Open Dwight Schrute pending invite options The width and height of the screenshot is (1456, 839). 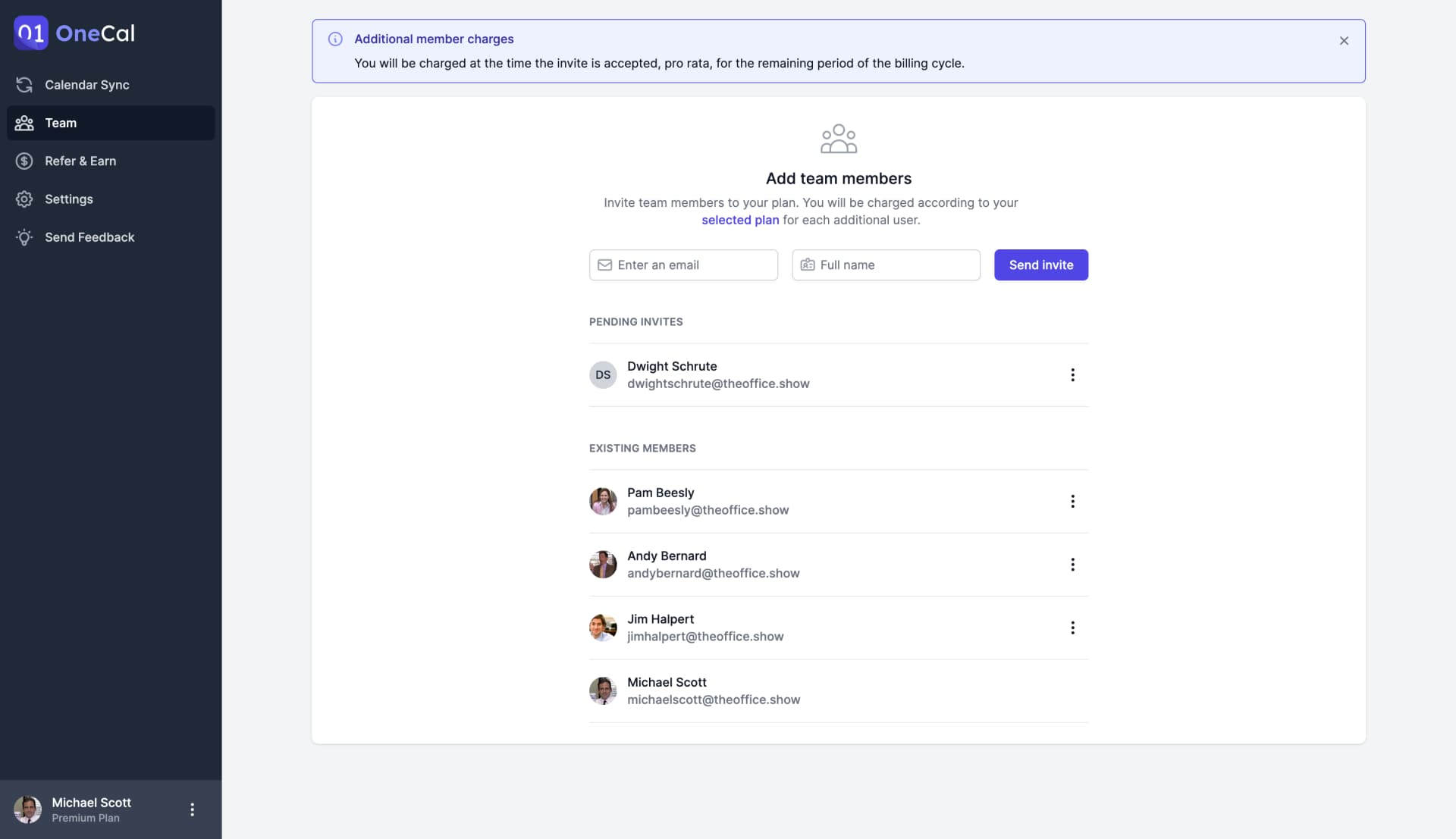point(1073,374)
